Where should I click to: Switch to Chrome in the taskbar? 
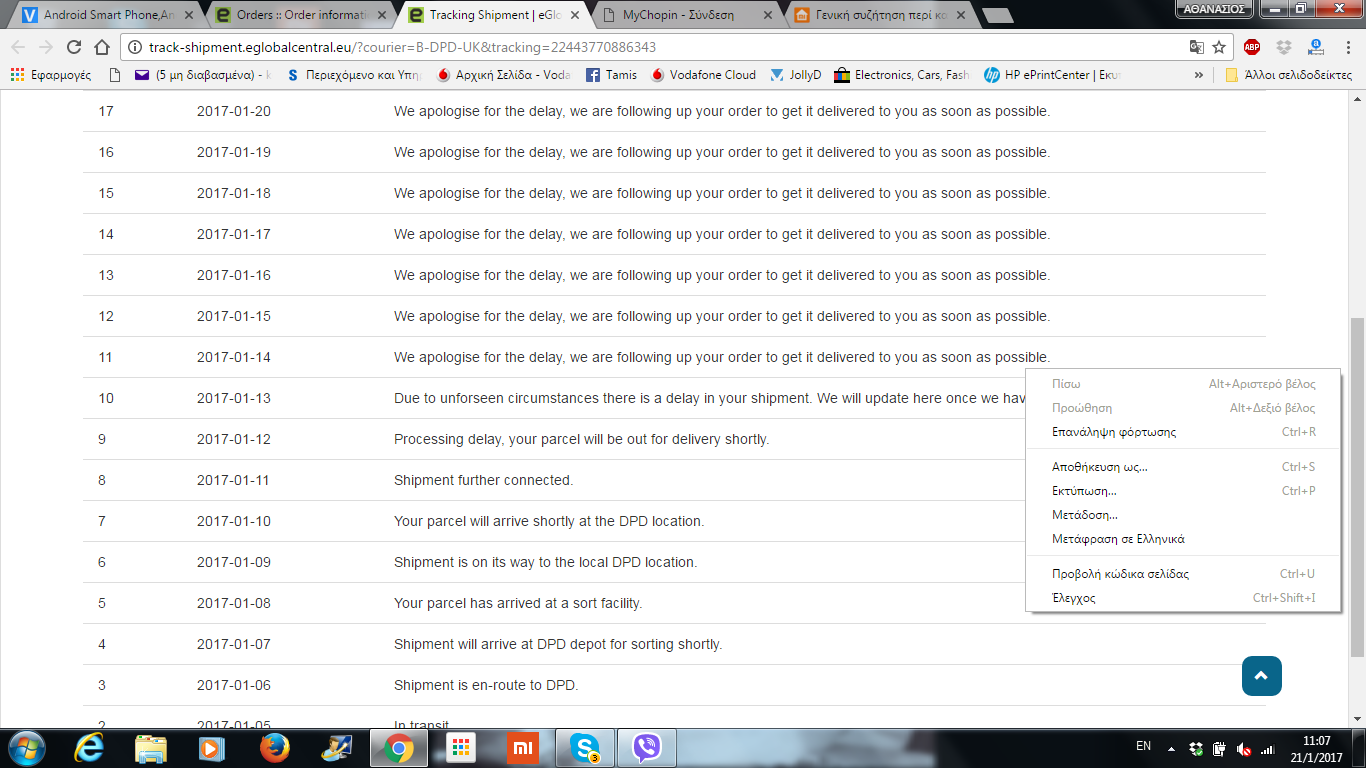[x=398, y=747]
